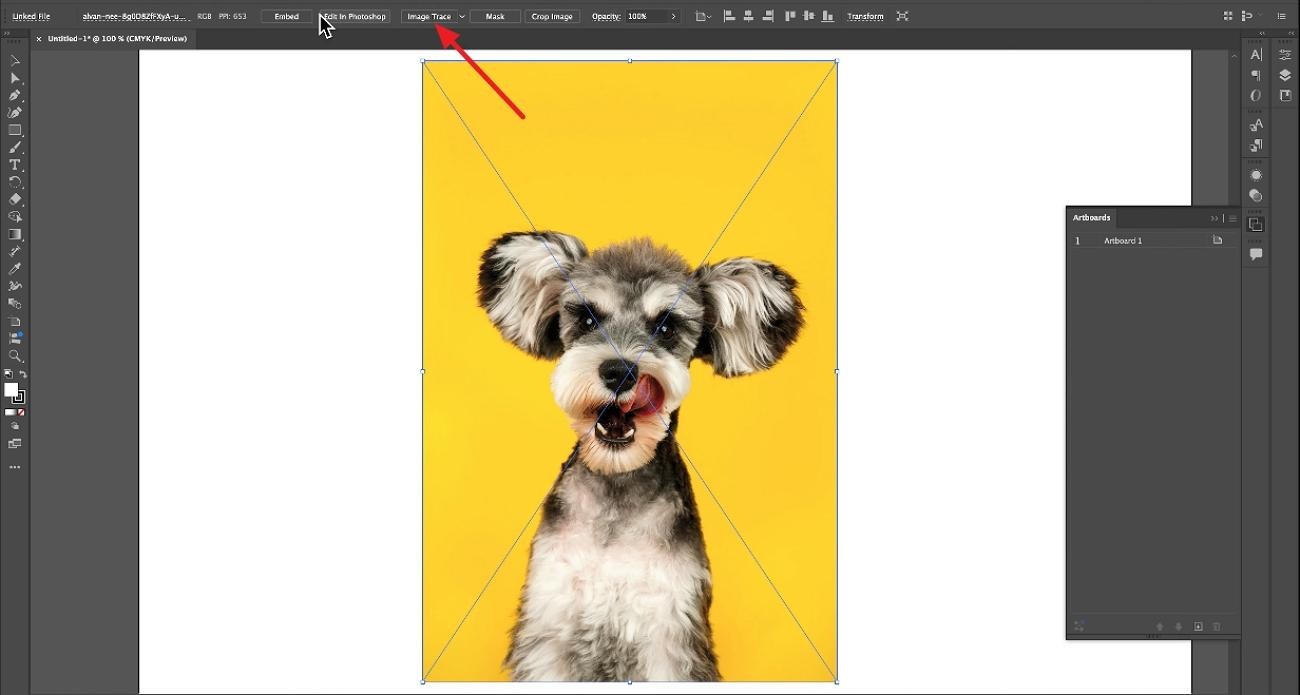The height and width of the screenshot is (695, 1300).
Task: Click New Artboard icon in Artboards panel
Action: tap(1198, 626)
